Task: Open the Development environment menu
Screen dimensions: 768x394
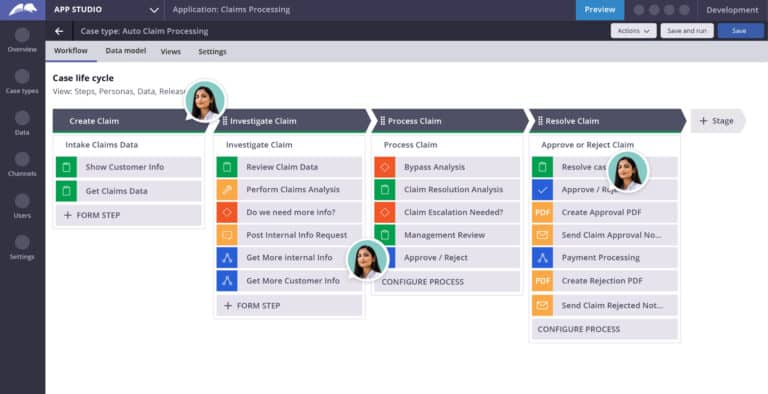Action: tap(732, 10)
